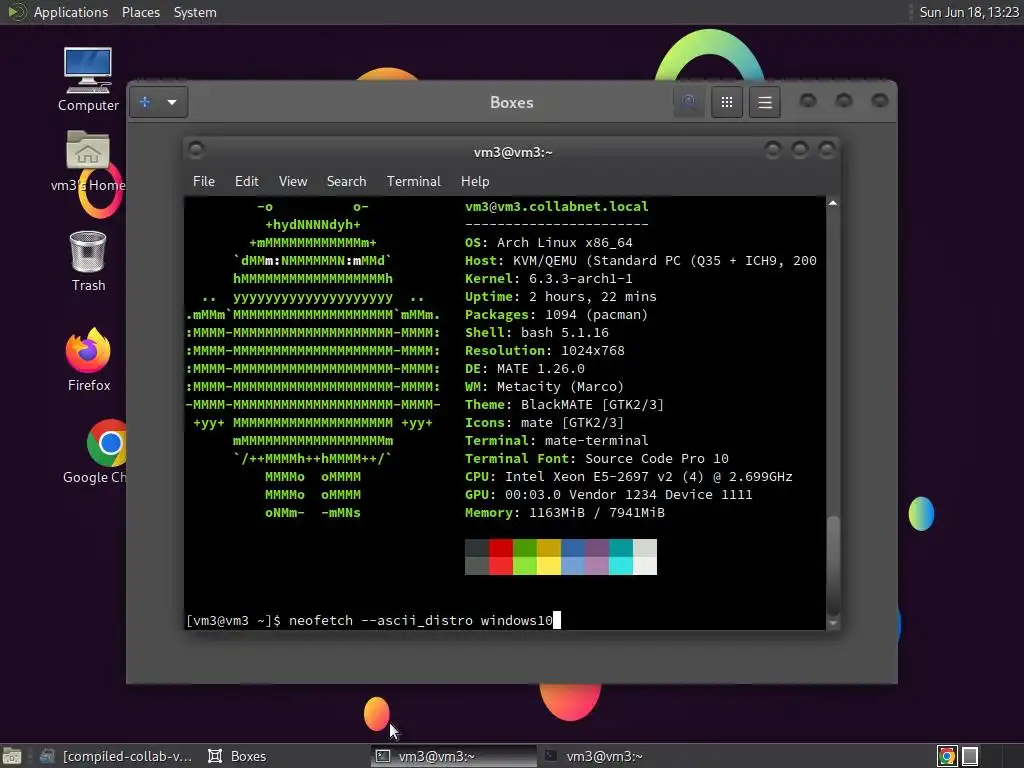This screenshot has width=1024, height=768.
Task: Click the Chrome icon in the bottom tray
Action: click(946, 756)
